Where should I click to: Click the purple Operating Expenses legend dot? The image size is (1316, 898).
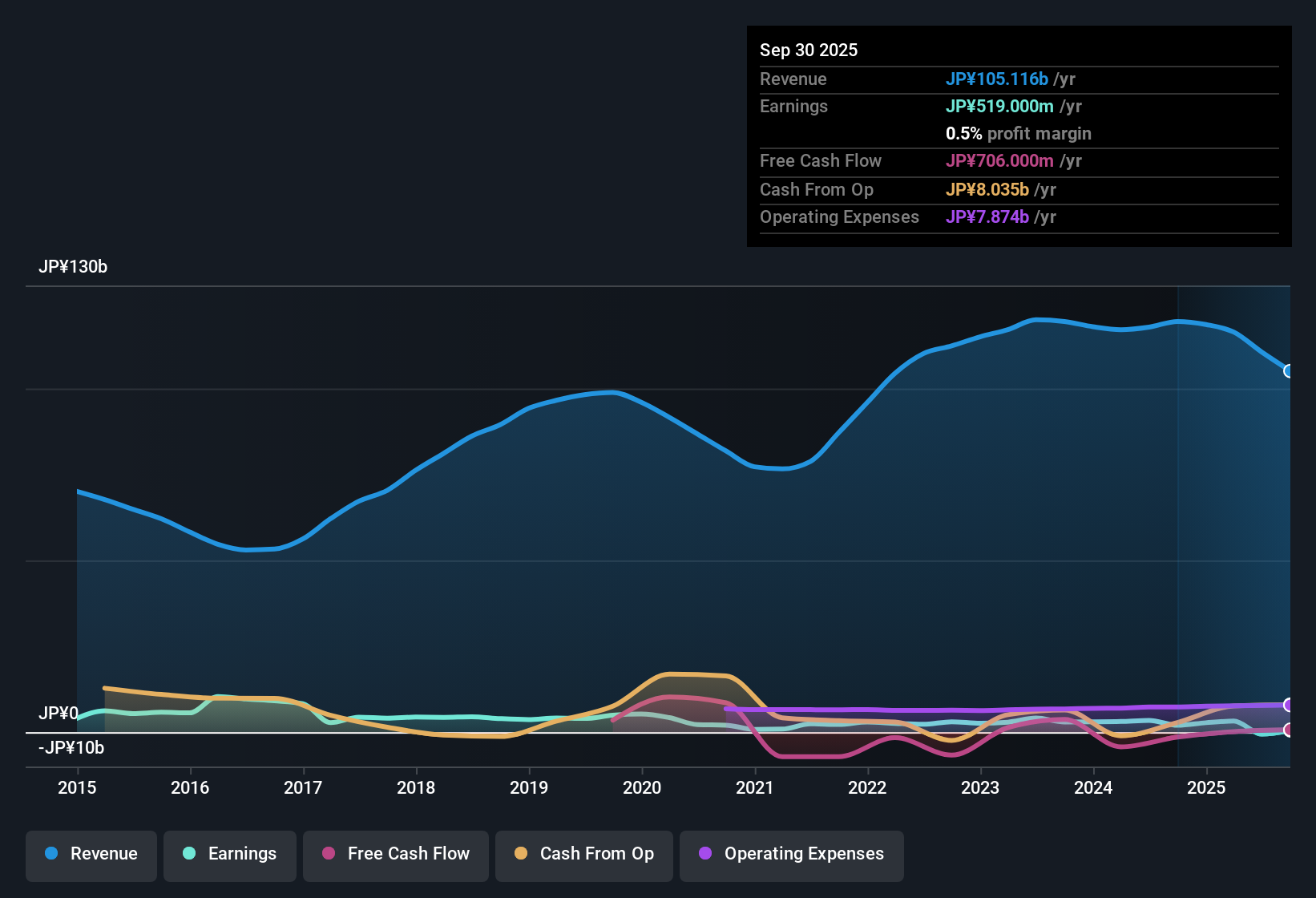click(x=704, y=854)
